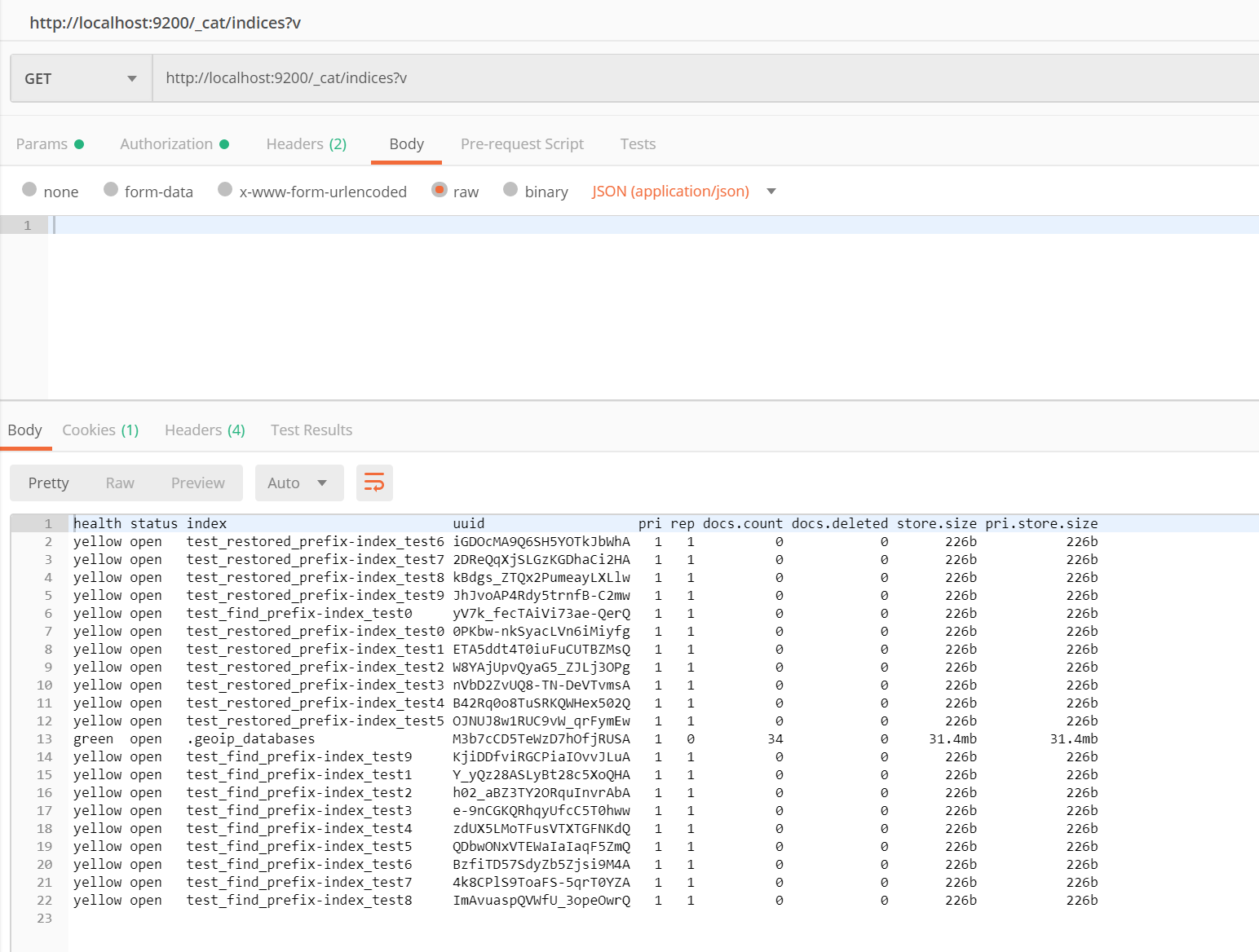Click the request title http://localhost:9200/_cat/indices?v
The image size is (1259, 952).
pos(166,23)
